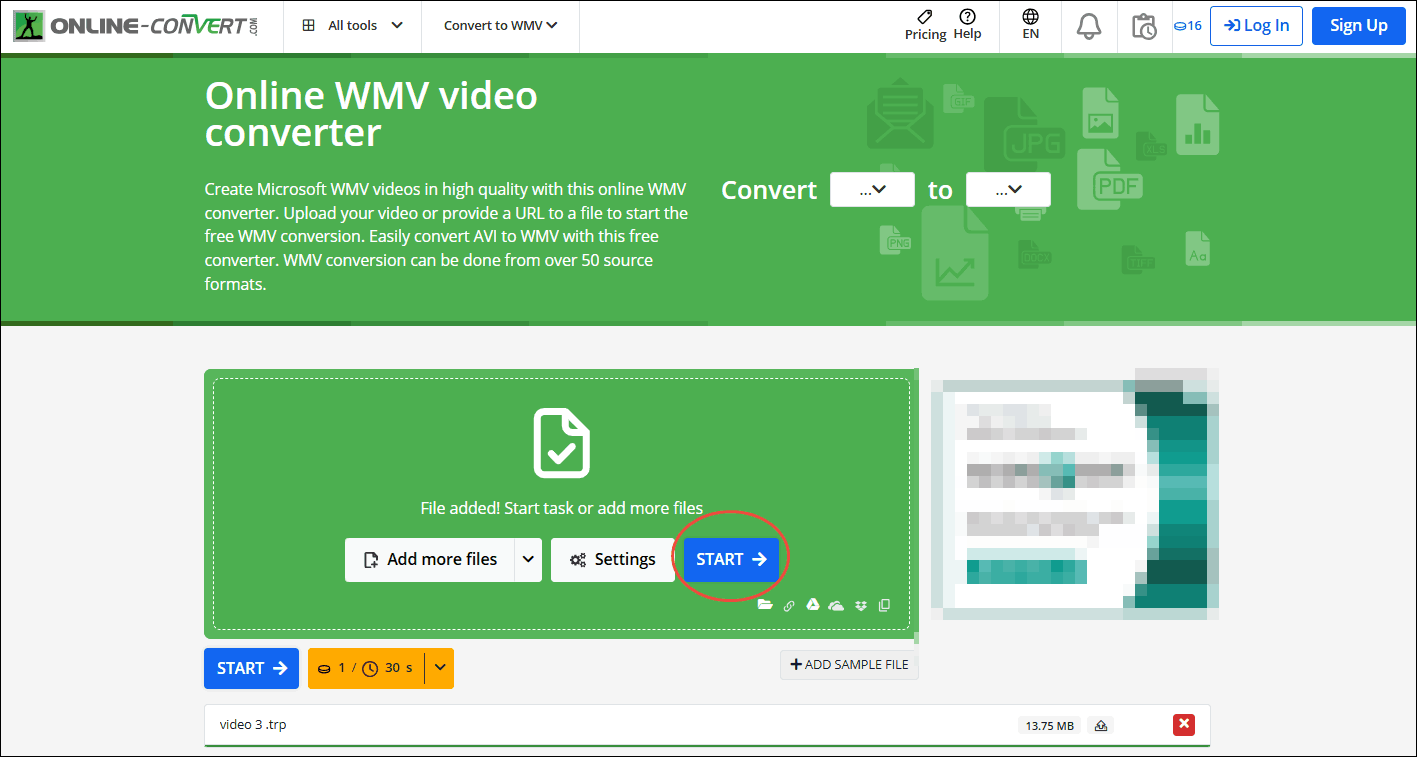
Task: Change language with the EN selector
Action: click(1030, 26)
